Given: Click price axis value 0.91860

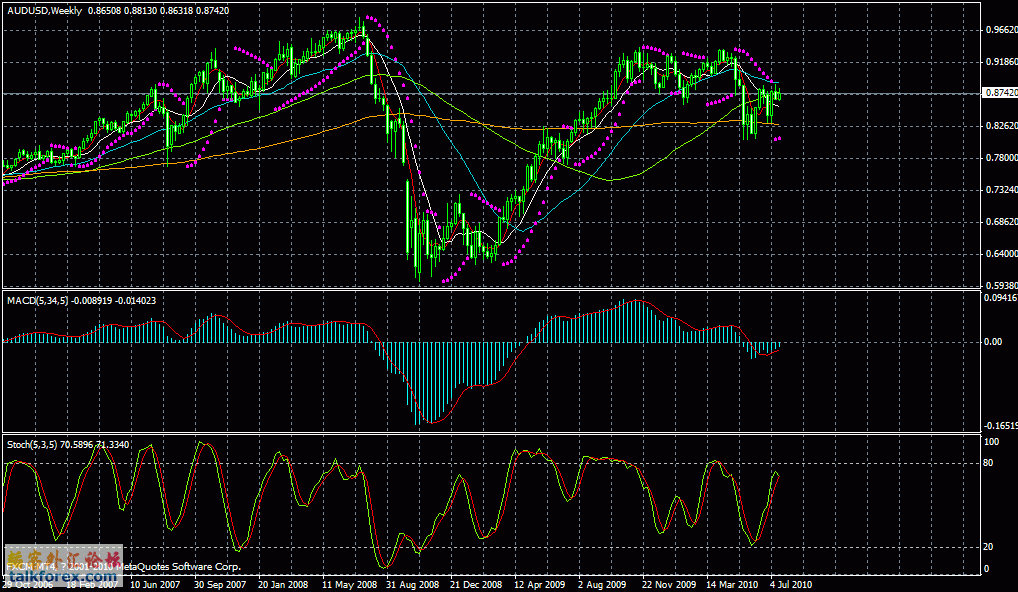Looking at the screenshot, I should pyautogui.click(x=1001, y=62).
